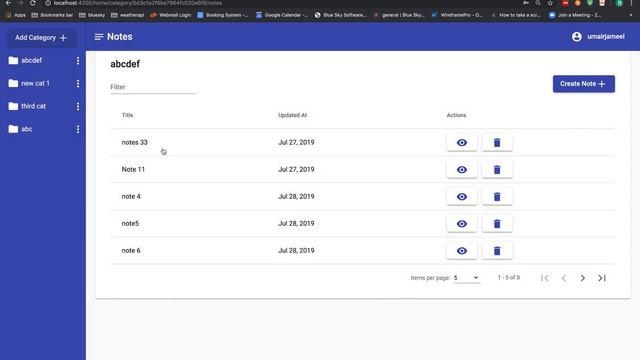
Task: Click the Notes page heading
Action: [120, 37]
